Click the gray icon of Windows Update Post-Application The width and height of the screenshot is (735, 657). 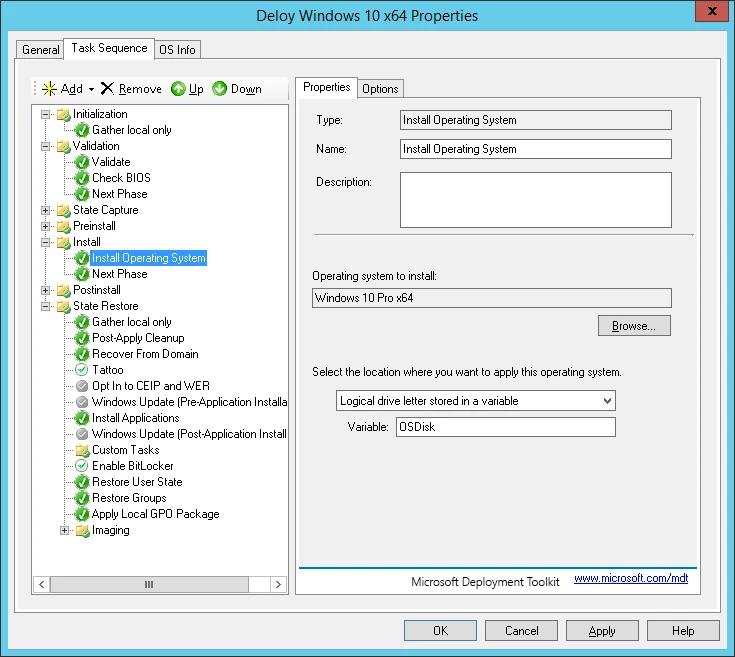point(82,434)
